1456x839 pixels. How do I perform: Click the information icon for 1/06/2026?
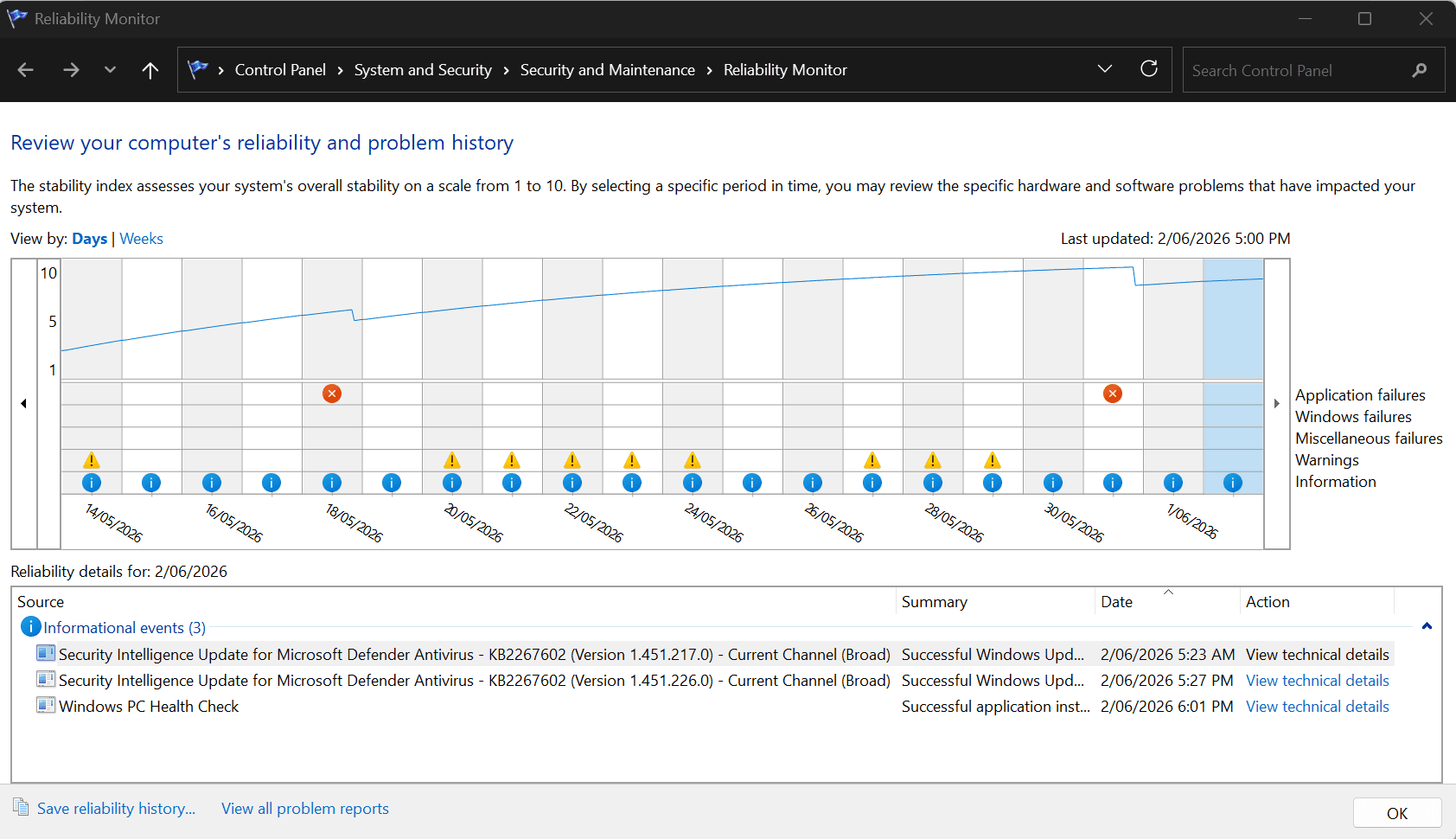coord(1173,483)
